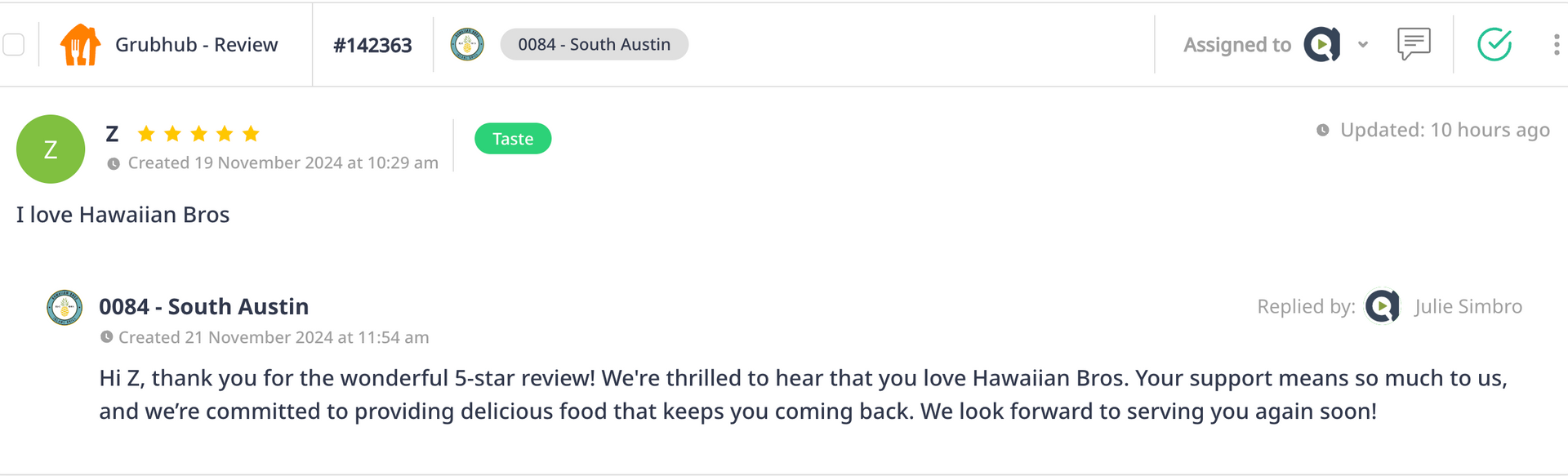Click the assigned user avatar in the header

(x=1321, y=45)
